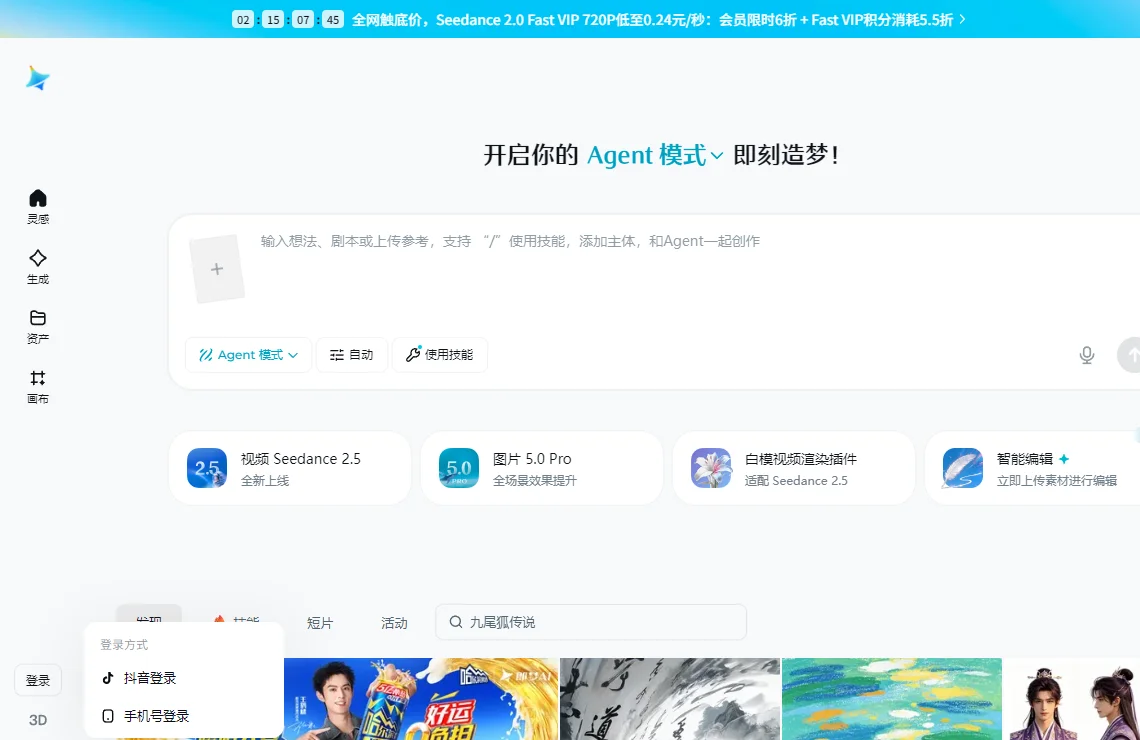
Task: Choose 手机号登录 from the login menu
Action: tap(184, 716)
